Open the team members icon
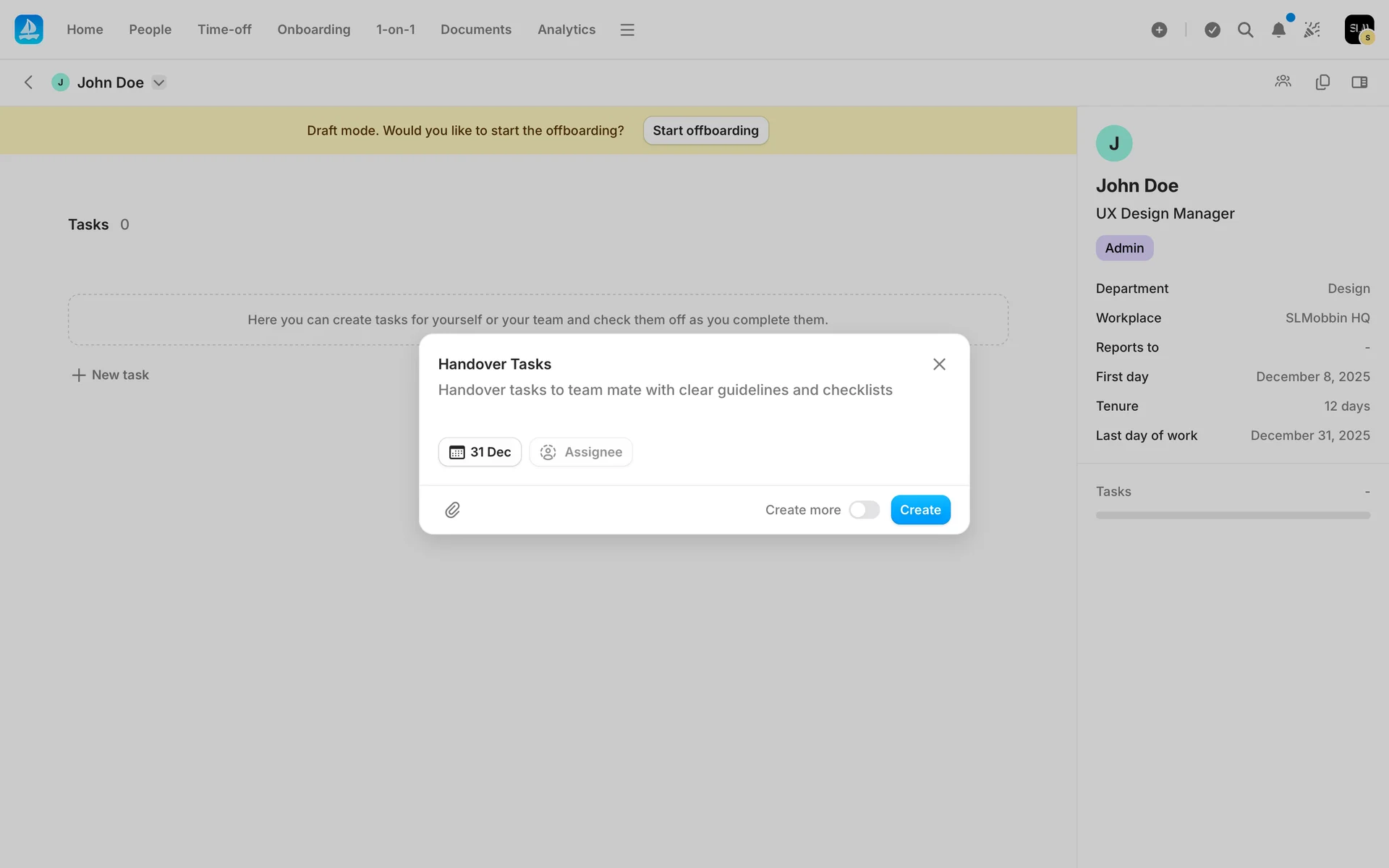The image size is (1389, 868). click(1283, 82)
